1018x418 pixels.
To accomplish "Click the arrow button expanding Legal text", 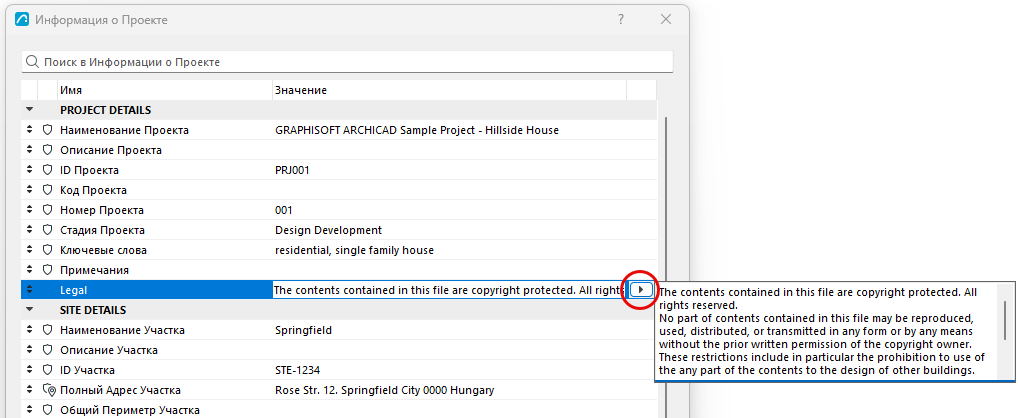I will 641,290.
